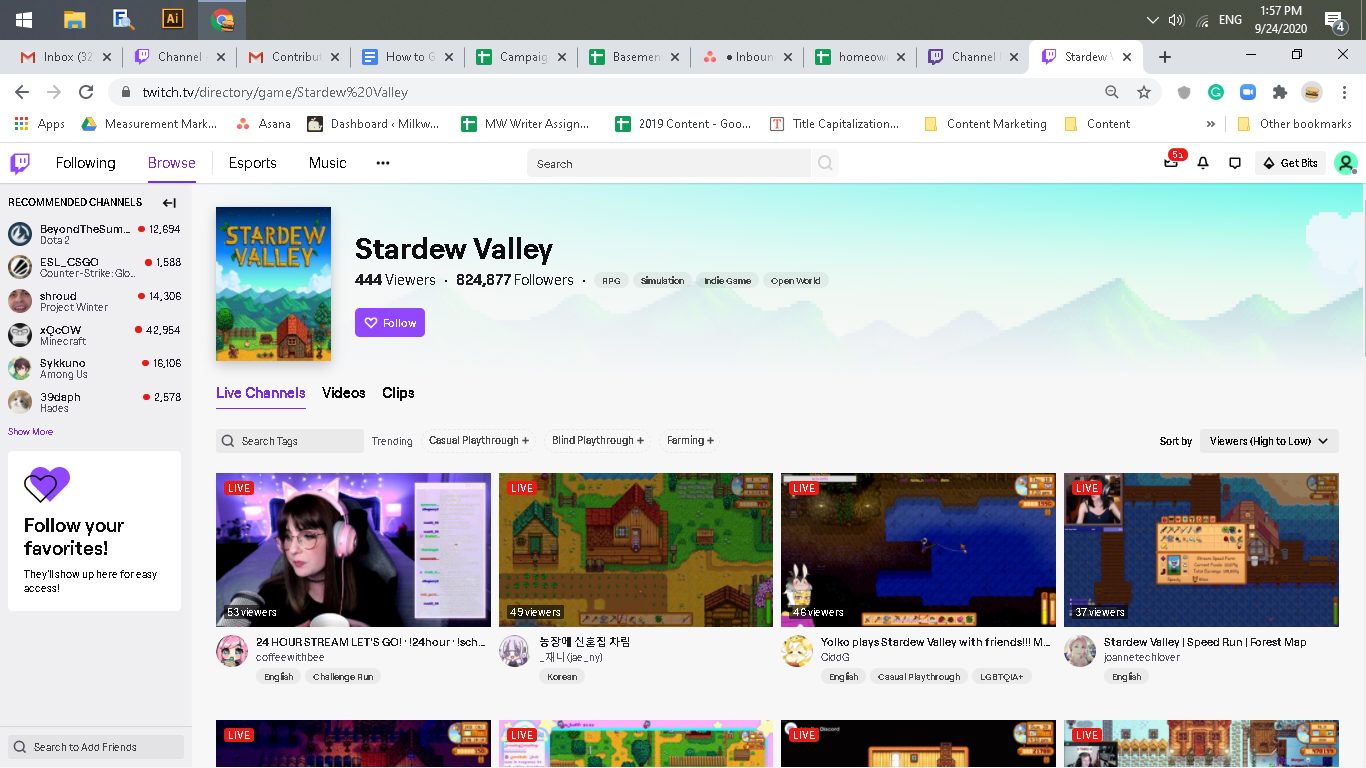
Task: Click the Twitch logo home icon
Action: (20, 163)
